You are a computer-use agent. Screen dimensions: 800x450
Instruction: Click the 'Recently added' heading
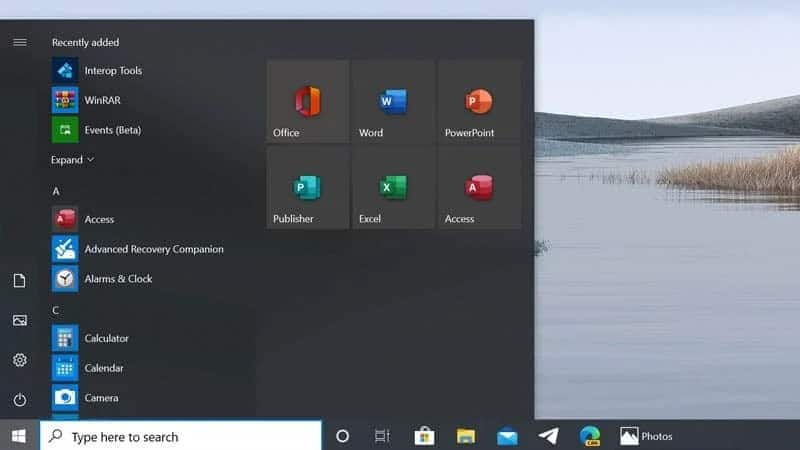85,42
